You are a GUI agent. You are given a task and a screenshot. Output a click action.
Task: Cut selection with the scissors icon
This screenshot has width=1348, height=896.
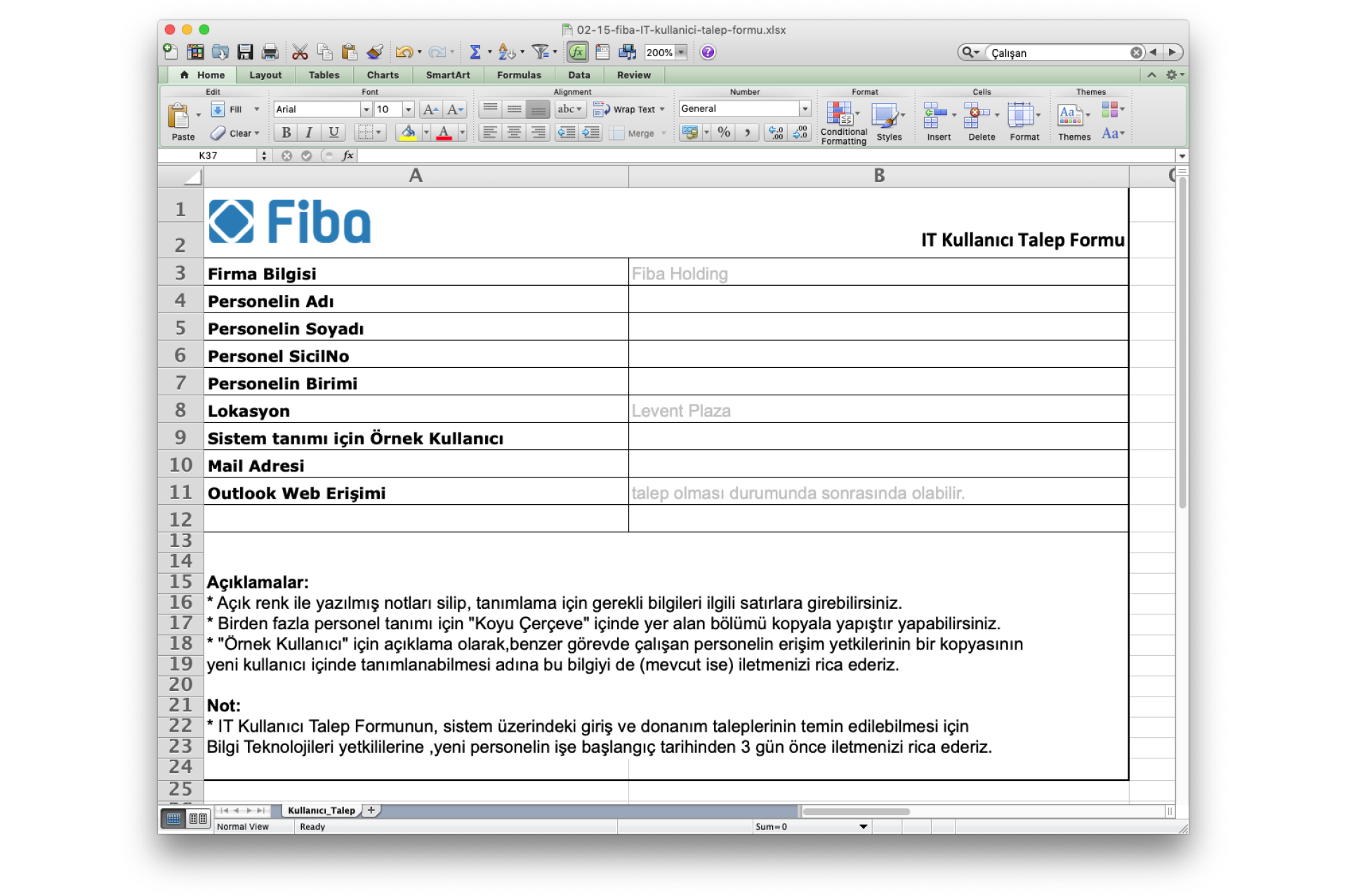pos(300,51)
